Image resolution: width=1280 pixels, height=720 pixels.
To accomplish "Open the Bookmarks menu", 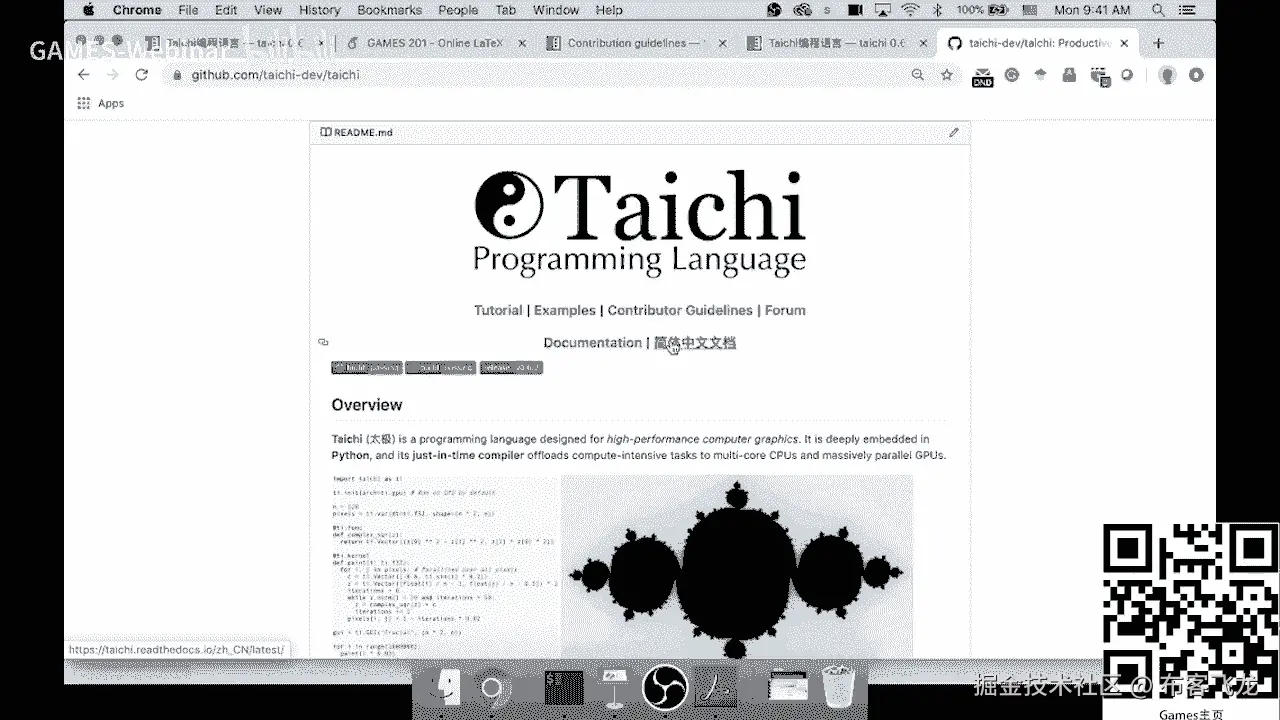I will 388,10.
